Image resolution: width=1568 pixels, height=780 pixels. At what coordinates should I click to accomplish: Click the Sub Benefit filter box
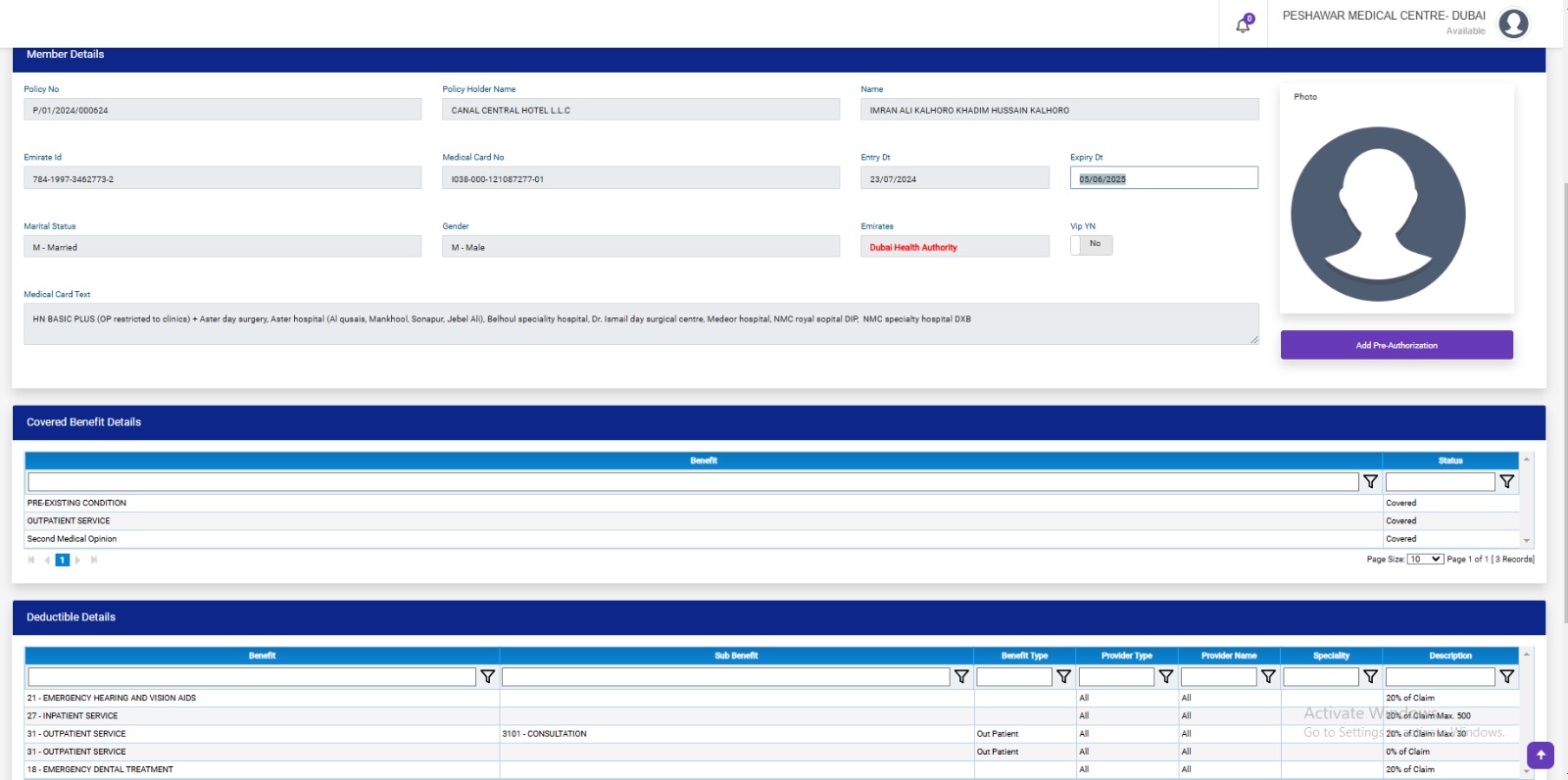tap(726, 677)
